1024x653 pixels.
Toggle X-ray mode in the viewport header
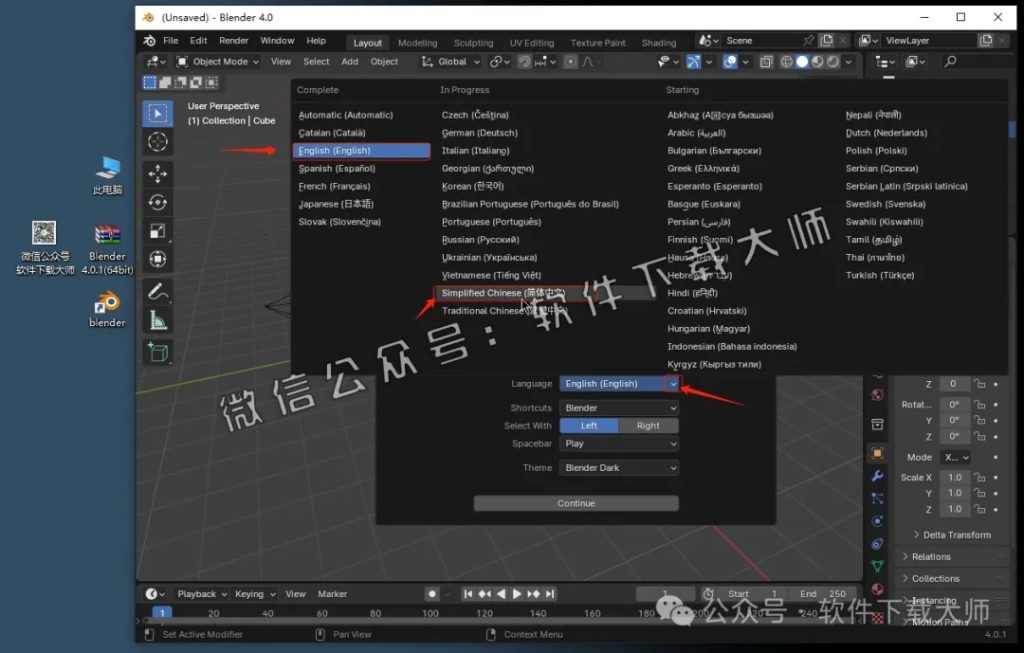point(765,62)
